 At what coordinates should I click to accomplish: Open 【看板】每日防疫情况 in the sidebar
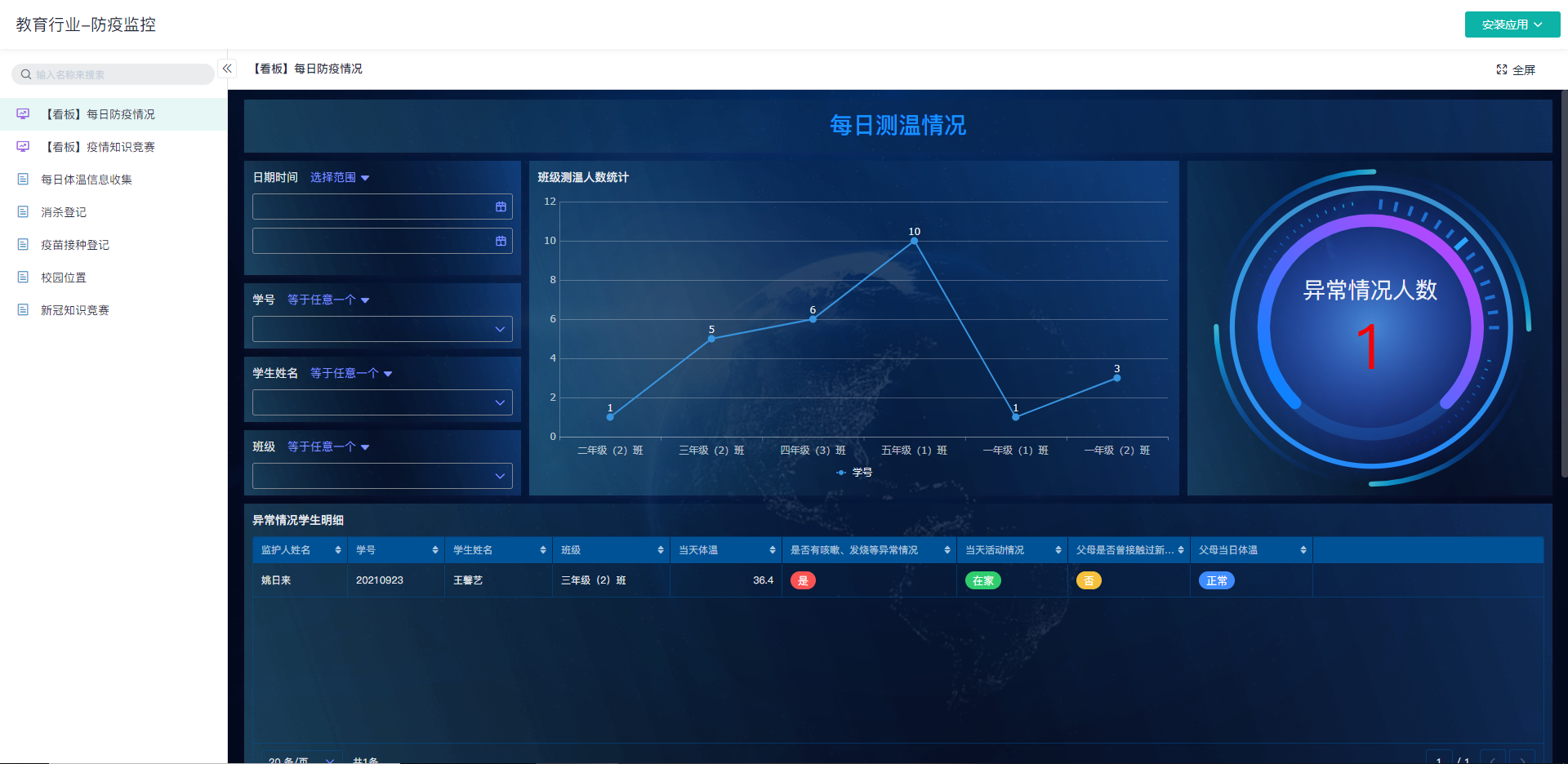tap(114, 114)
